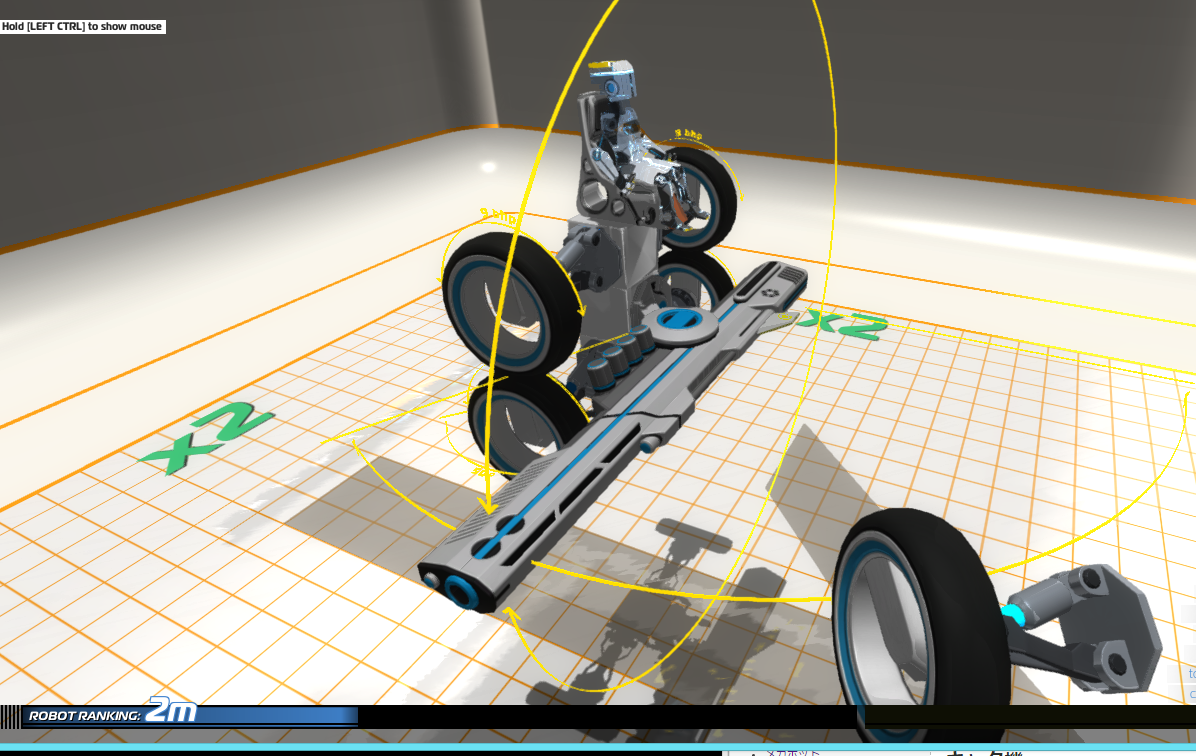The height and width of the screenshot is (756, 1196).
Task: Click the ROBOT RANKING progress bar
Action: pos(190,716)
